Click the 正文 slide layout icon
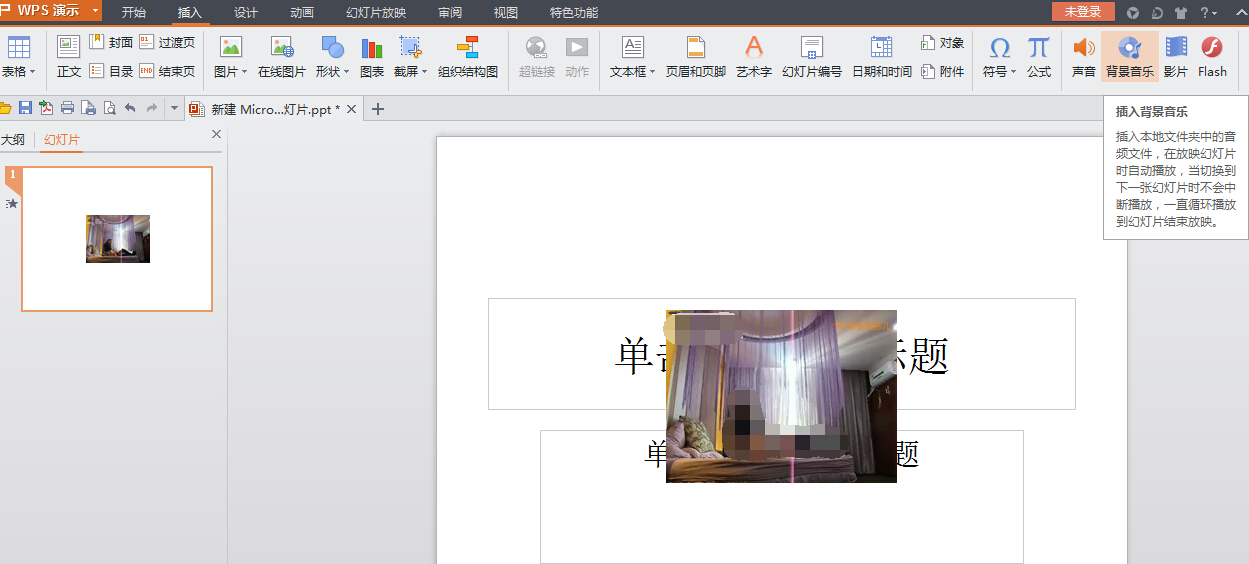The height and width of the screenshot is (564, 1249). [x=69, y=47]
